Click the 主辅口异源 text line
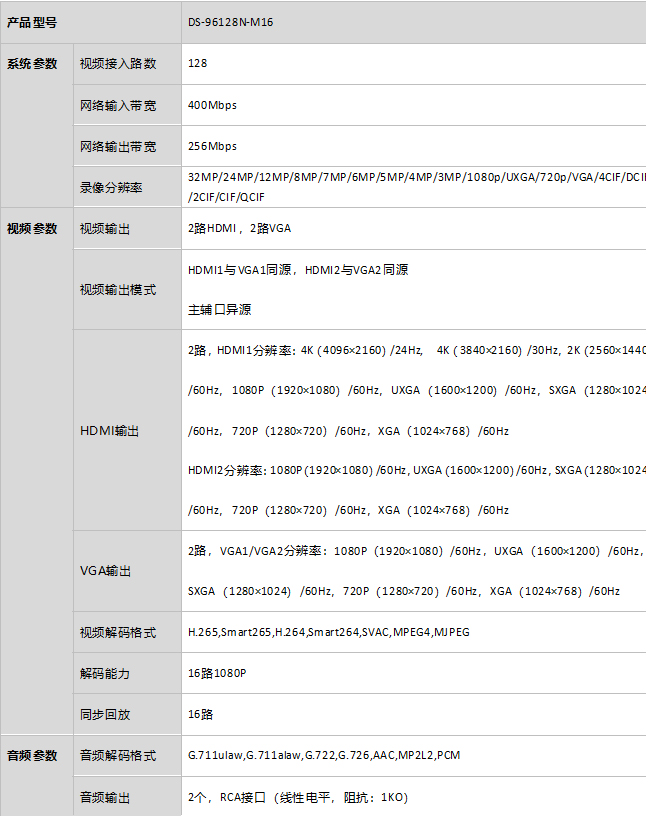651x816 pixels. tap(219, 310)
